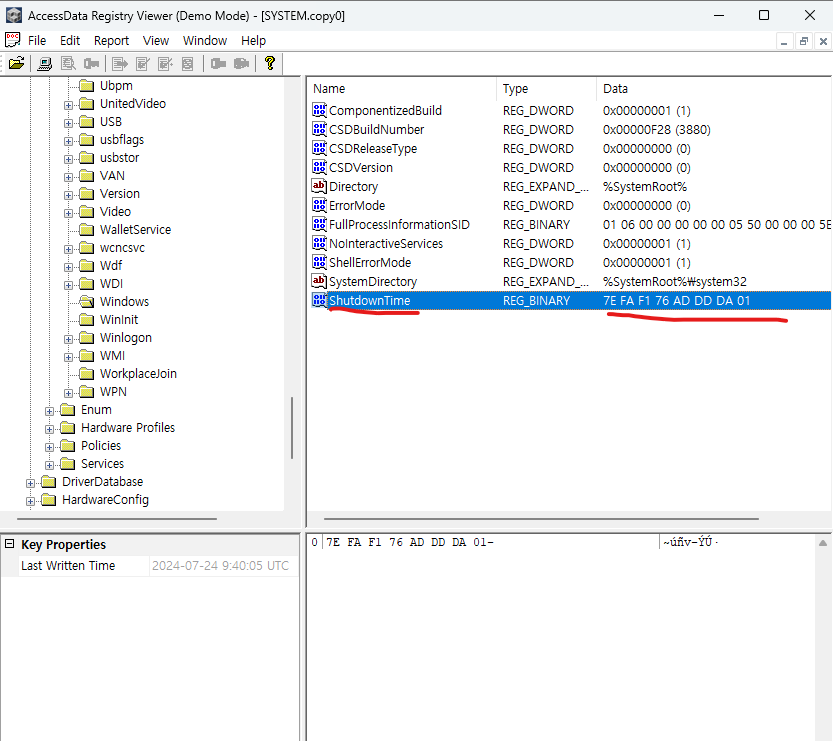Screen dimensions: 833x741
Task: Open the Edit menu
Action: click(x=70, y=40)
